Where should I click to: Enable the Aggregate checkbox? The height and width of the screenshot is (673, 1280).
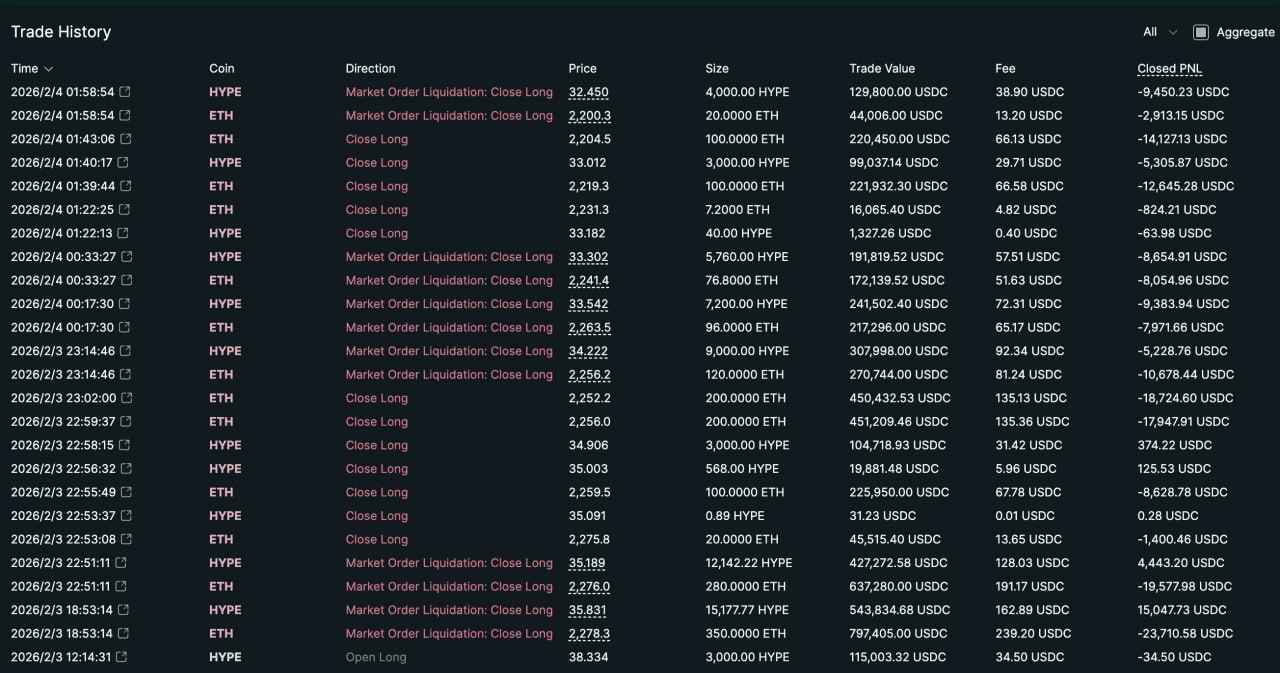pyautogui.click(x=1200, y=31)
